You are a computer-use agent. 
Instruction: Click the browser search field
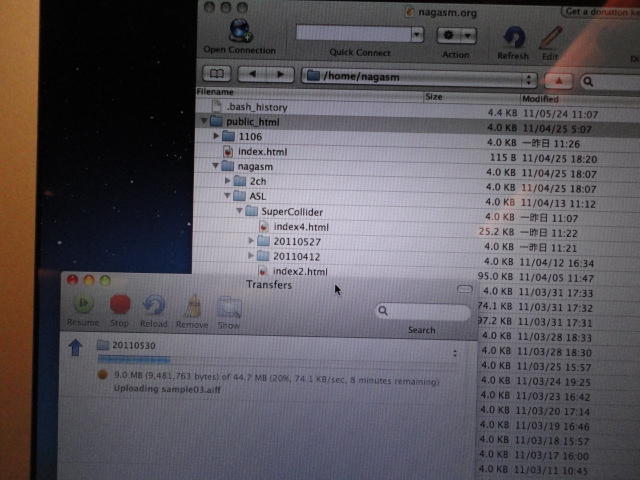(610, 82)
